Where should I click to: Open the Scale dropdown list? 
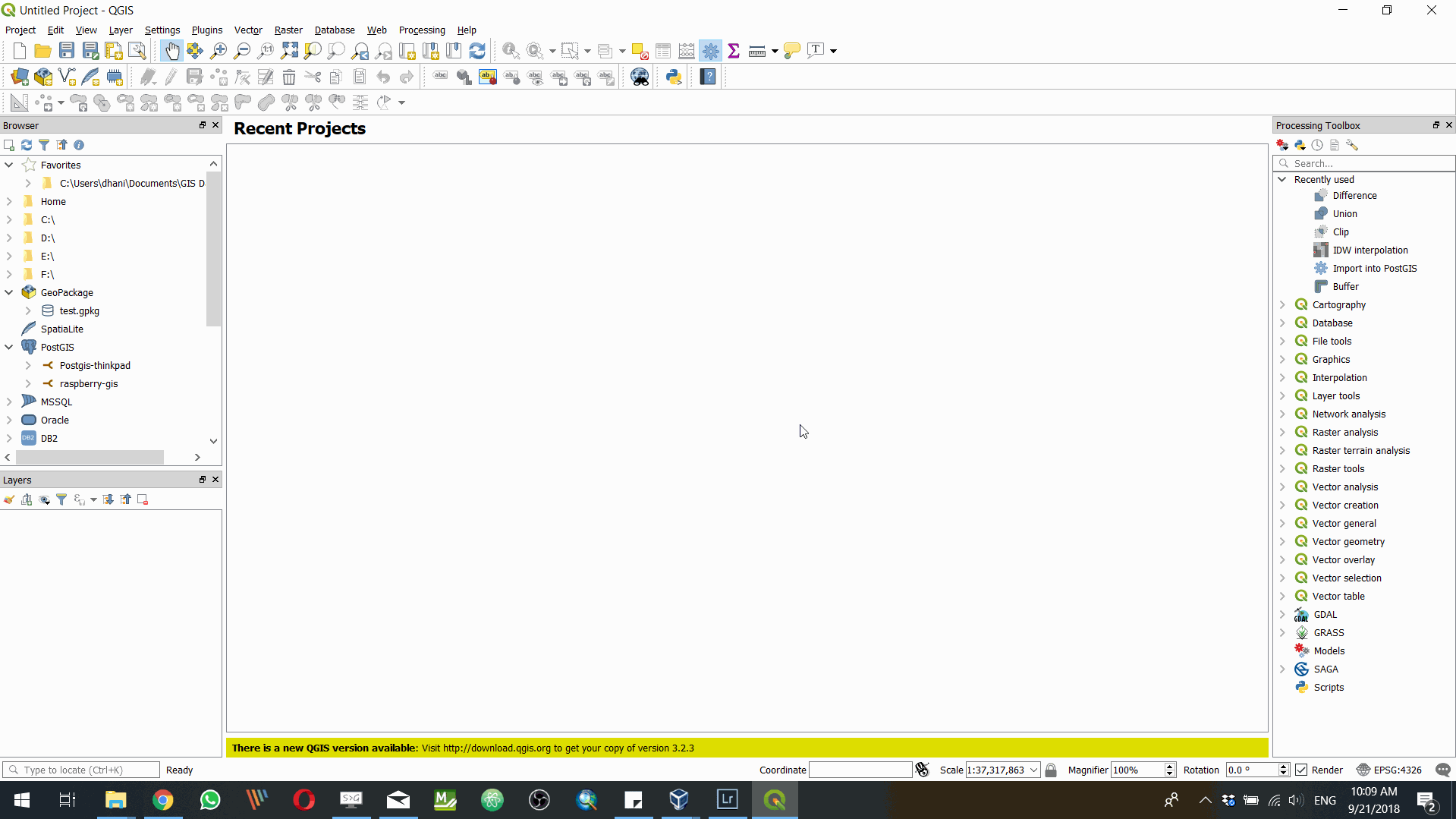(1033, 769)
